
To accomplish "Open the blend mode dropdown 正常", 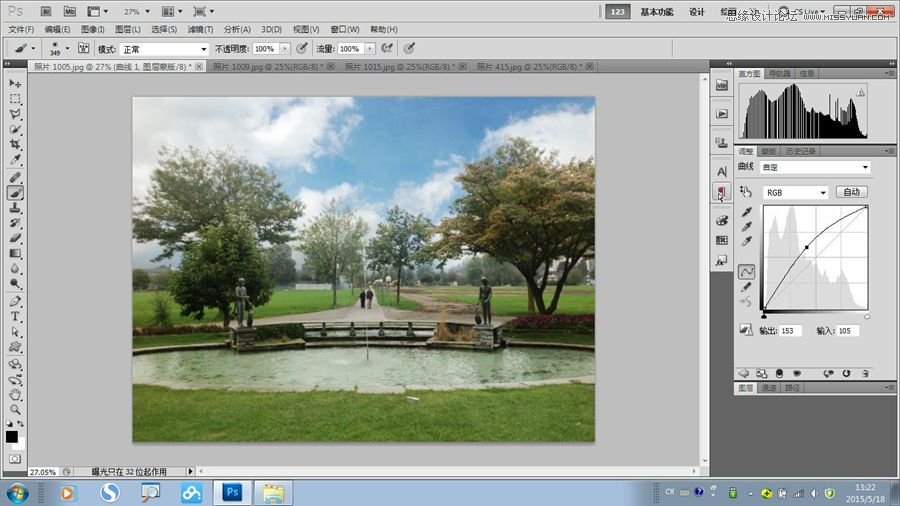I will (164, 49).
